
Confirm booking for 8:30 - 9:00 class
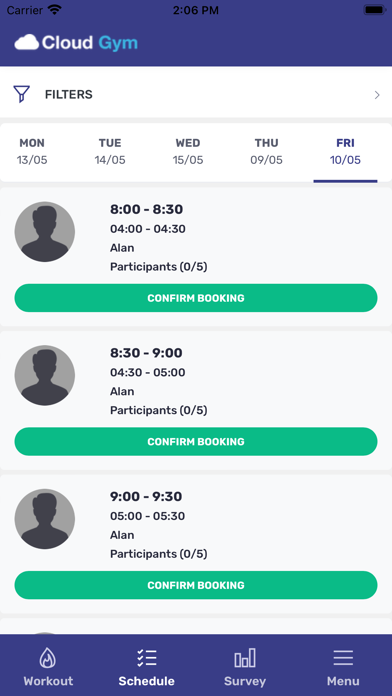pyautogui.click(x=196, y=442)
